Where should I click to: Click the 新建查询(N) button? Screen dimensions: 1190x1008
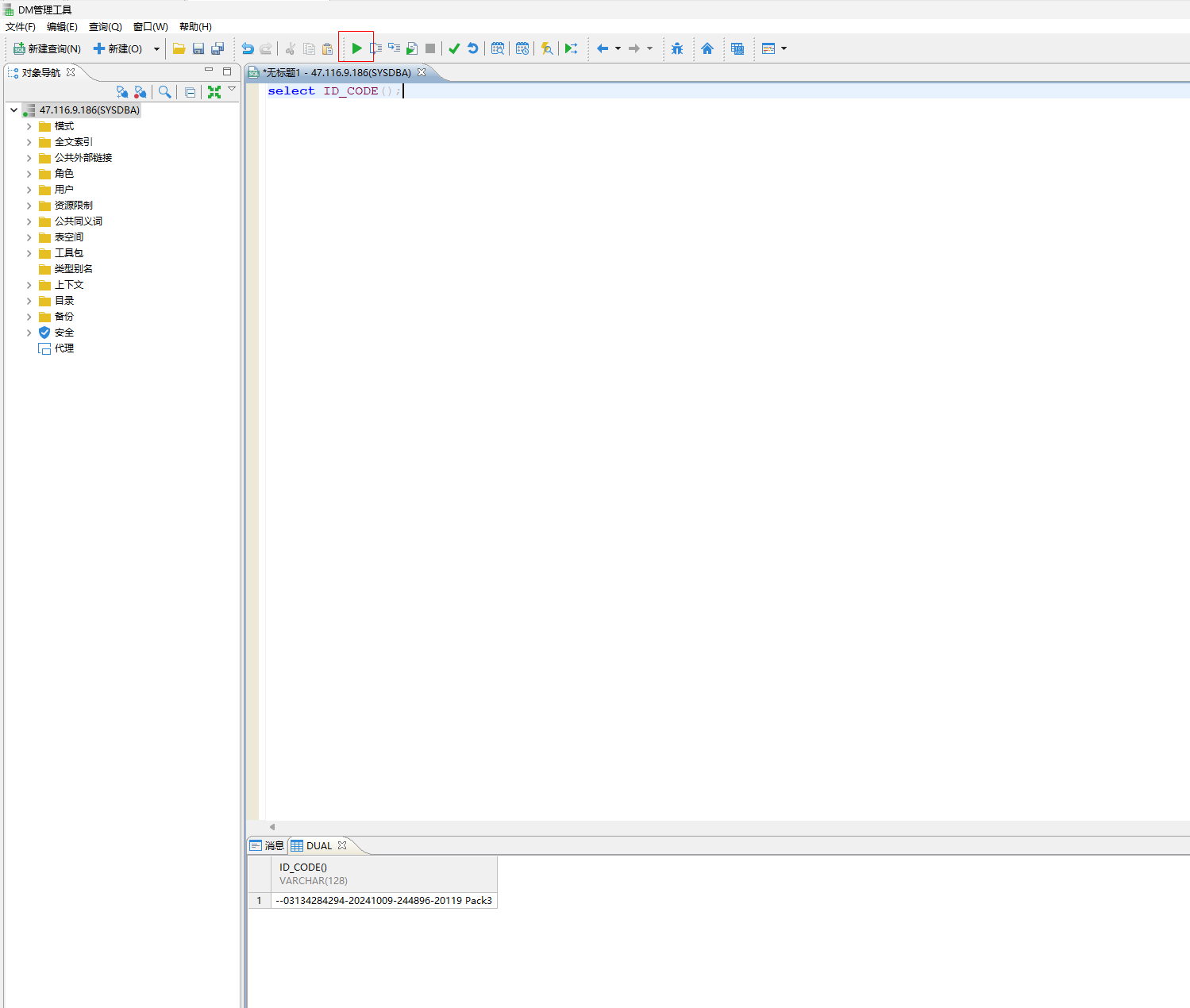pos(48,48)
